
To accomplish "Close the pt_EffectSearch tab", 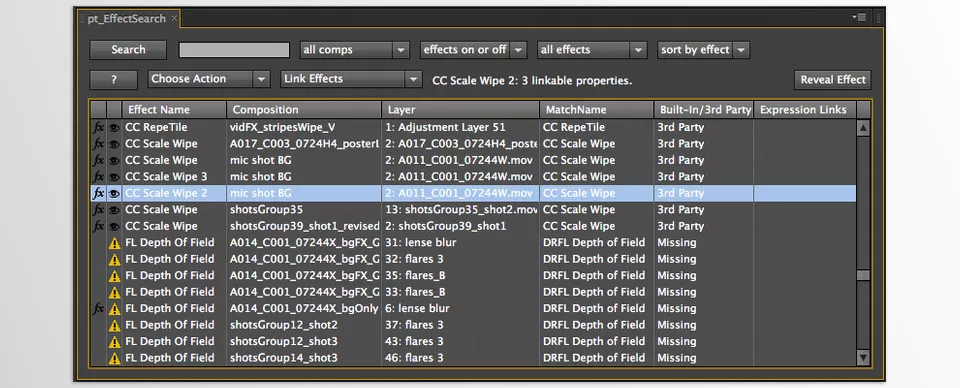I will click(x=174, y=18).
